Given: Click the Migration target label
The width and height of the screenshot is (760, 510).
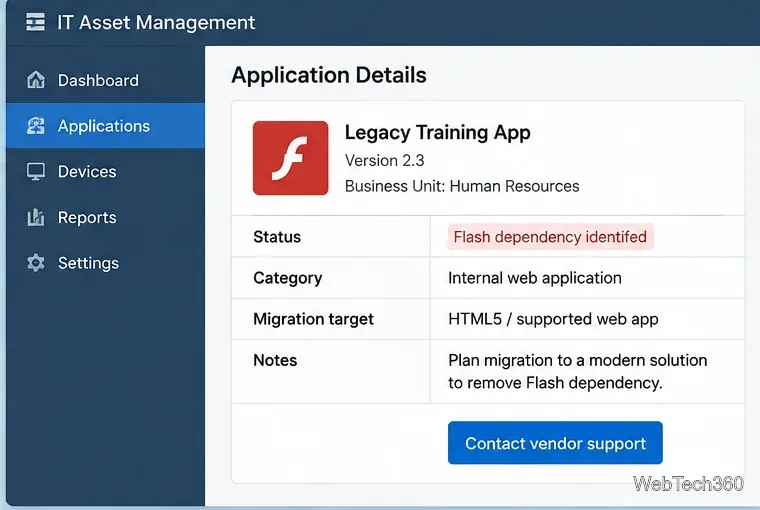Looking at the screenshot, I should 314,319.
